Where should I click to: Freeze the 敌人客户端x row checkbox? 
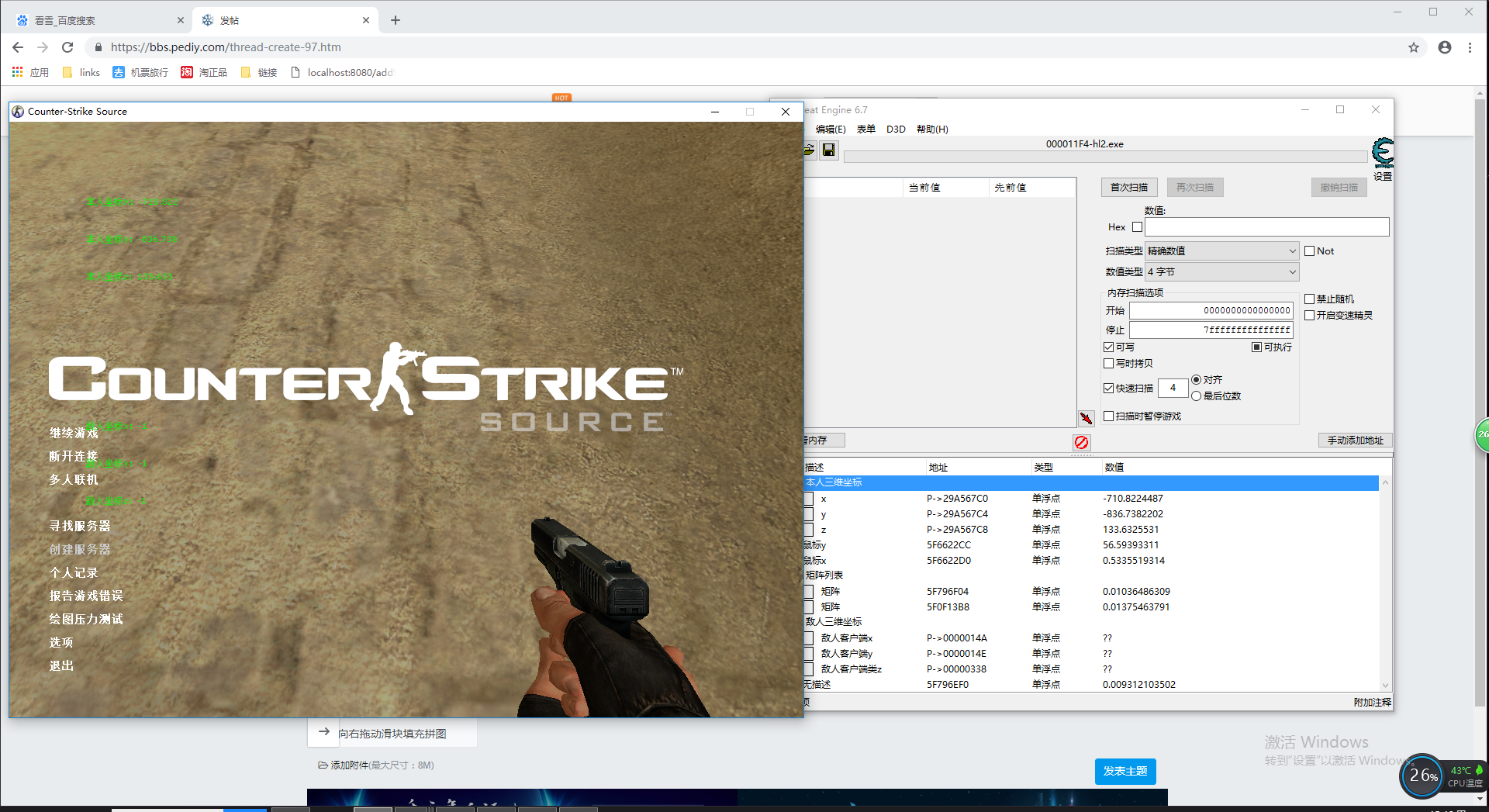[x=809, y=638]
